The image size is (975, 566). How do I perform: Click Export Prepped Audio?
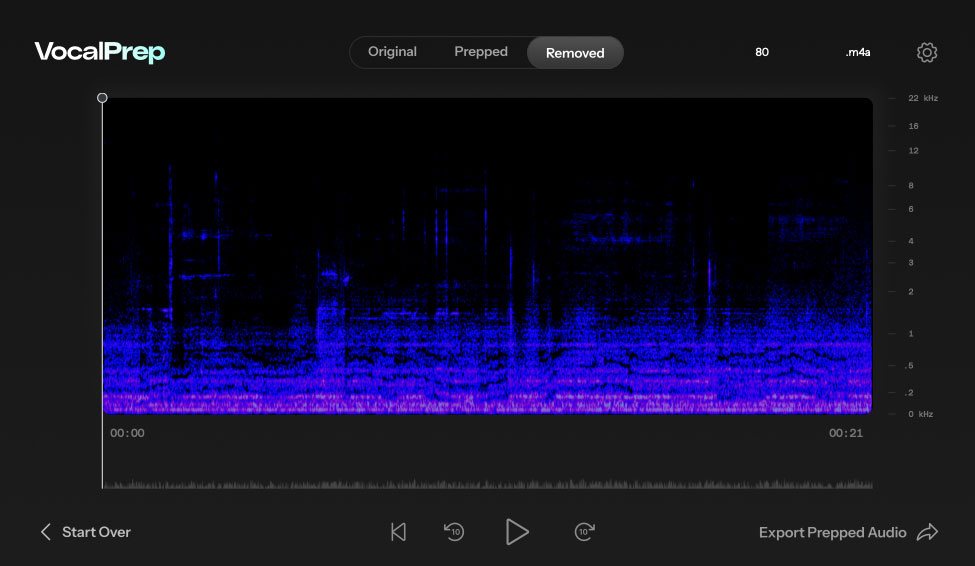point(833,532)
